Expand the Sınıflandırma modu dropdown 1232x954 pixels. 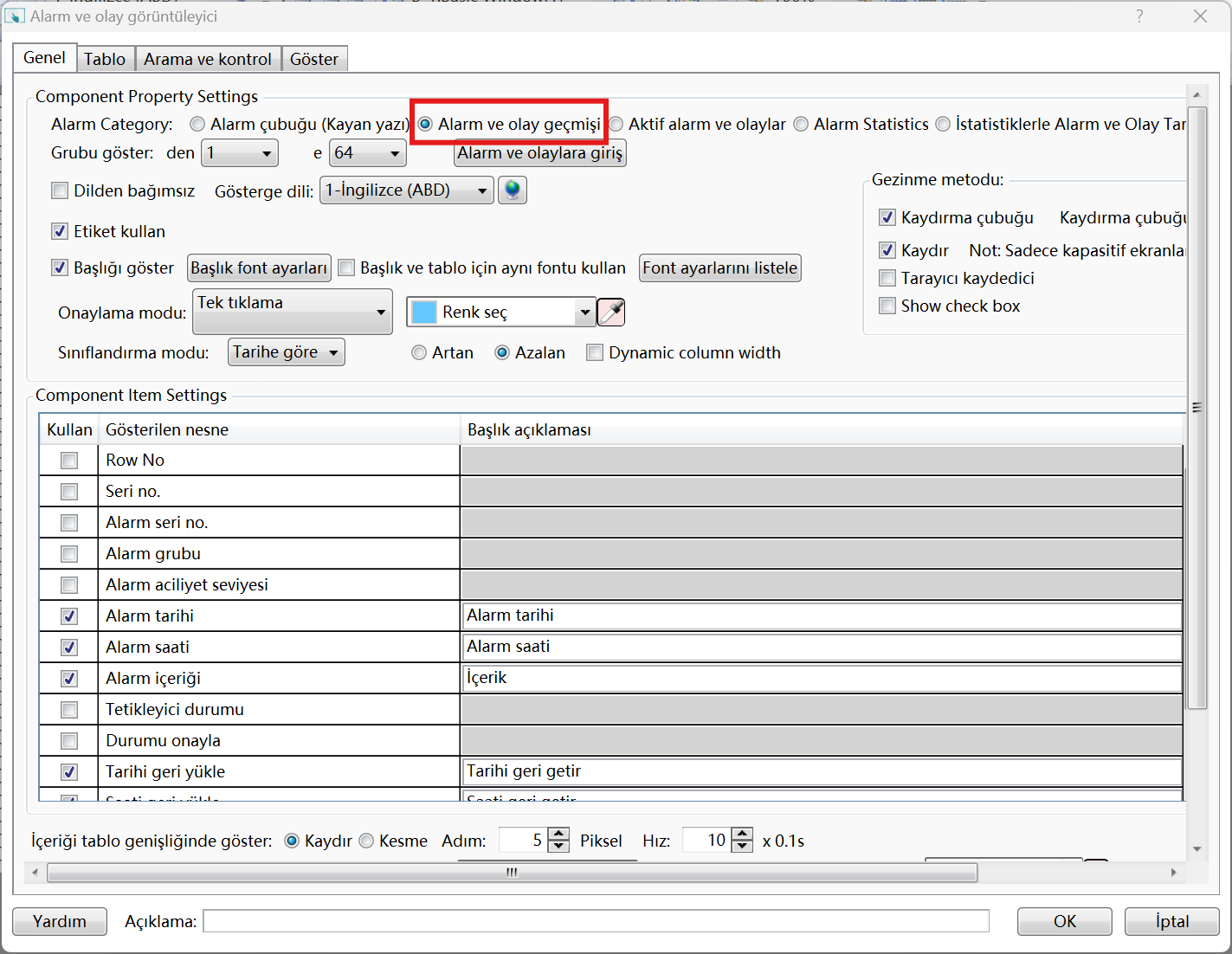[x=287, y=352]
